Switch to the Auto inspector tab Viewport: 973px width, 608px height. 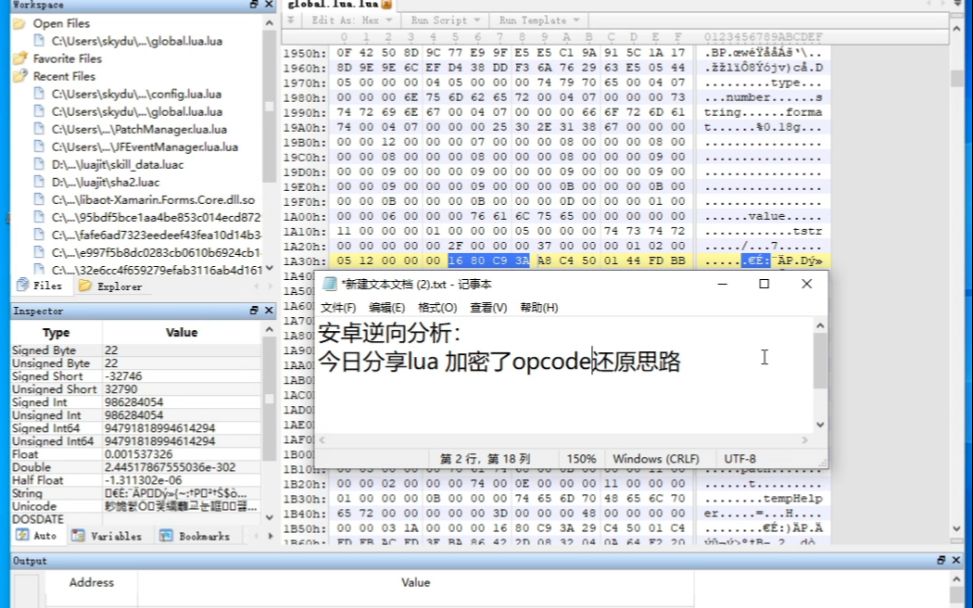click(37, 535)
